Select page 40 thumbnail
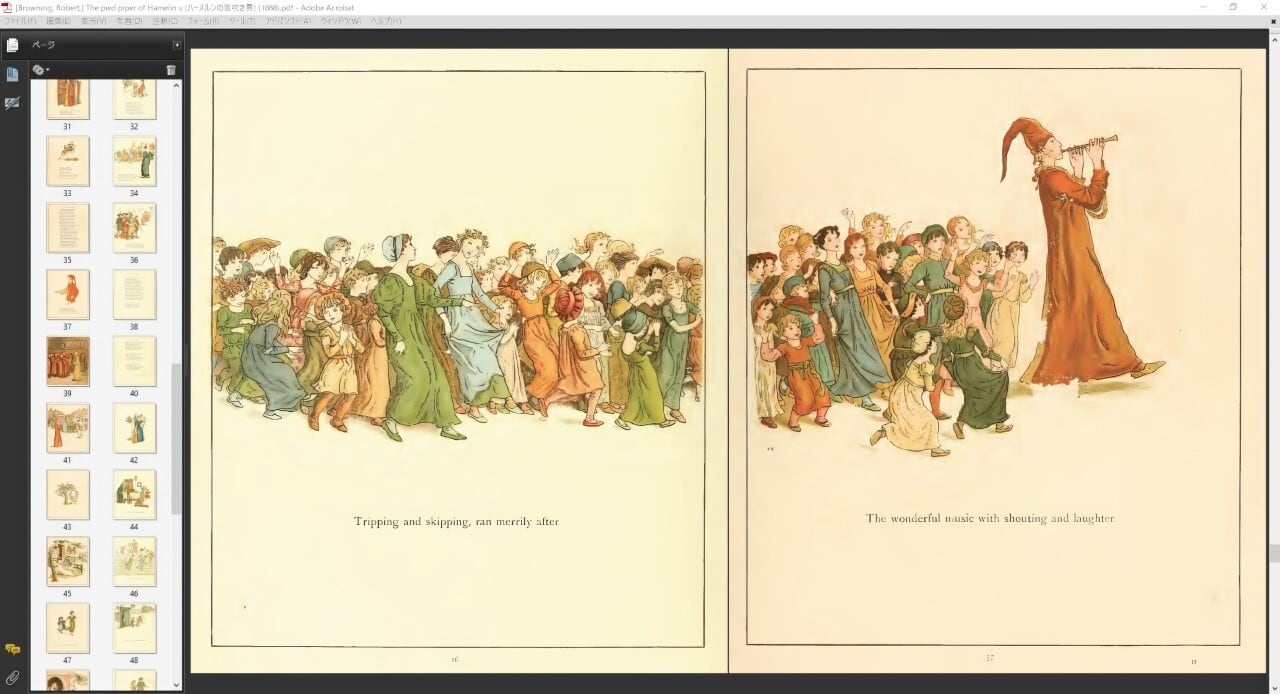This screenshot has height=694, width=1280. [x=135, y=361]
